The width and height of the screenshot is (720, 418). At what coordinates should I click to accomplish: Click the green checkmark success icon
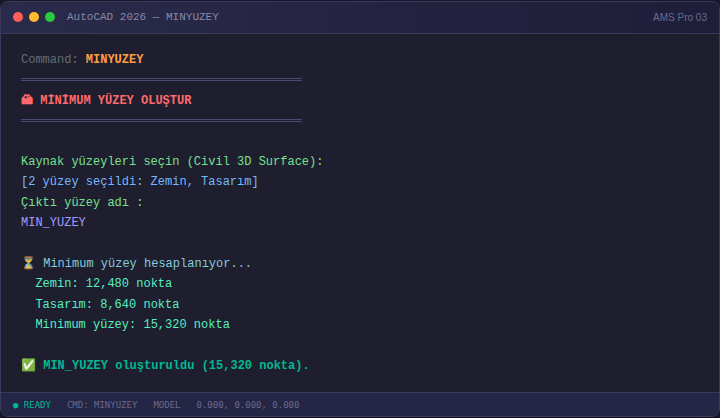coord(28,365)
